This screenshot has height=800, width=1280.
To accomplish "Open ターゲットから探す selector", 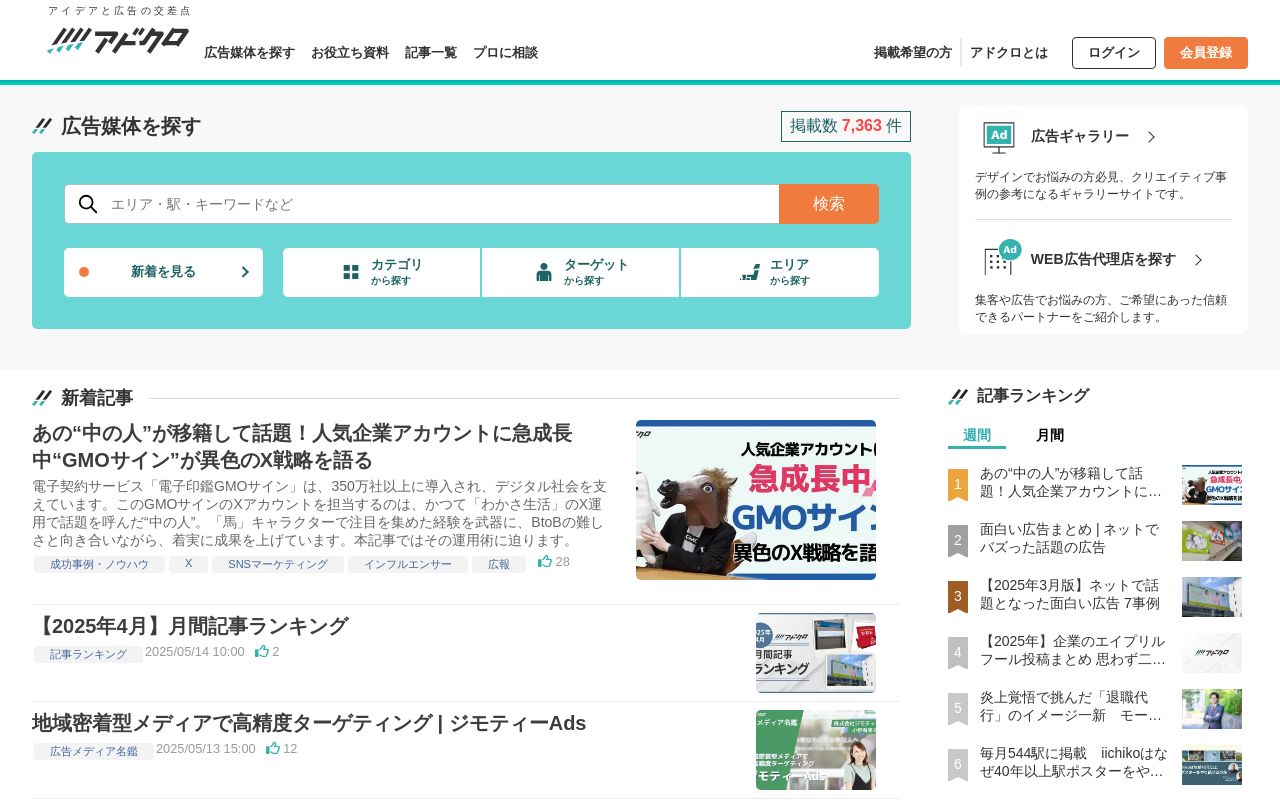I will point(581,272).
